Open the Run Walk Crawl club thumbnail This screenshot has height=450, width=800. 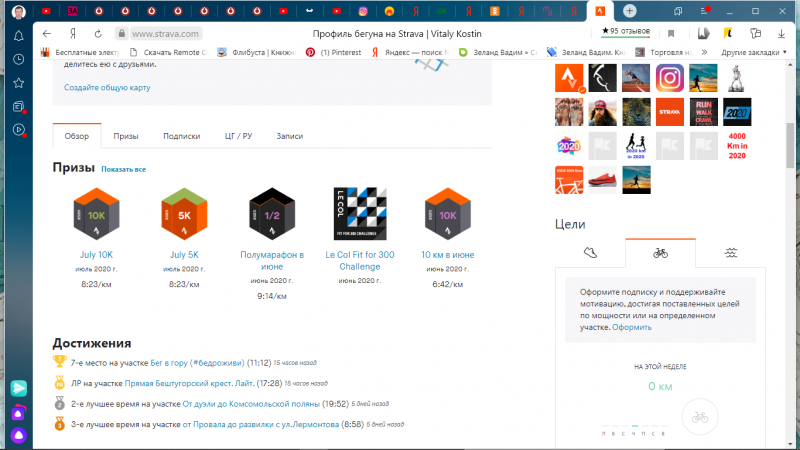coord(704,112)
